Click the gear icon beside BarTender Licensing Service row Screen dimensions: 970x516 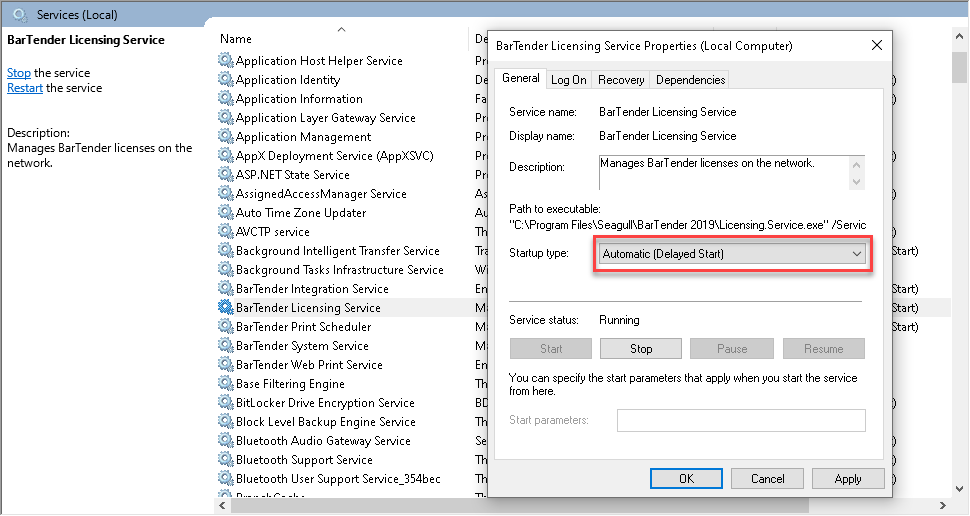click(x=225, y=307)
